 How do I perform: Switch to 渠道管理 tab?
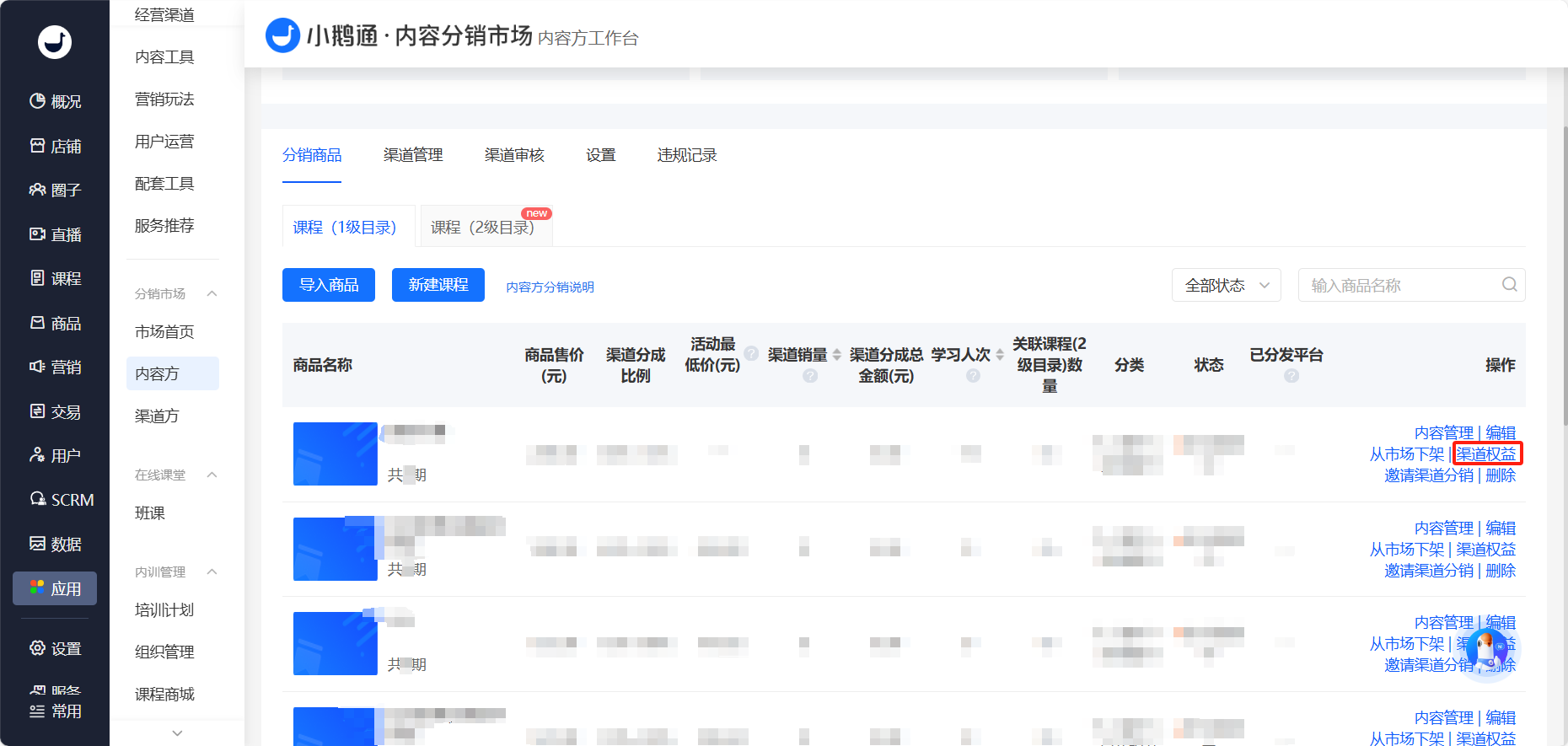pyautogui.click(x=413, y=155)
